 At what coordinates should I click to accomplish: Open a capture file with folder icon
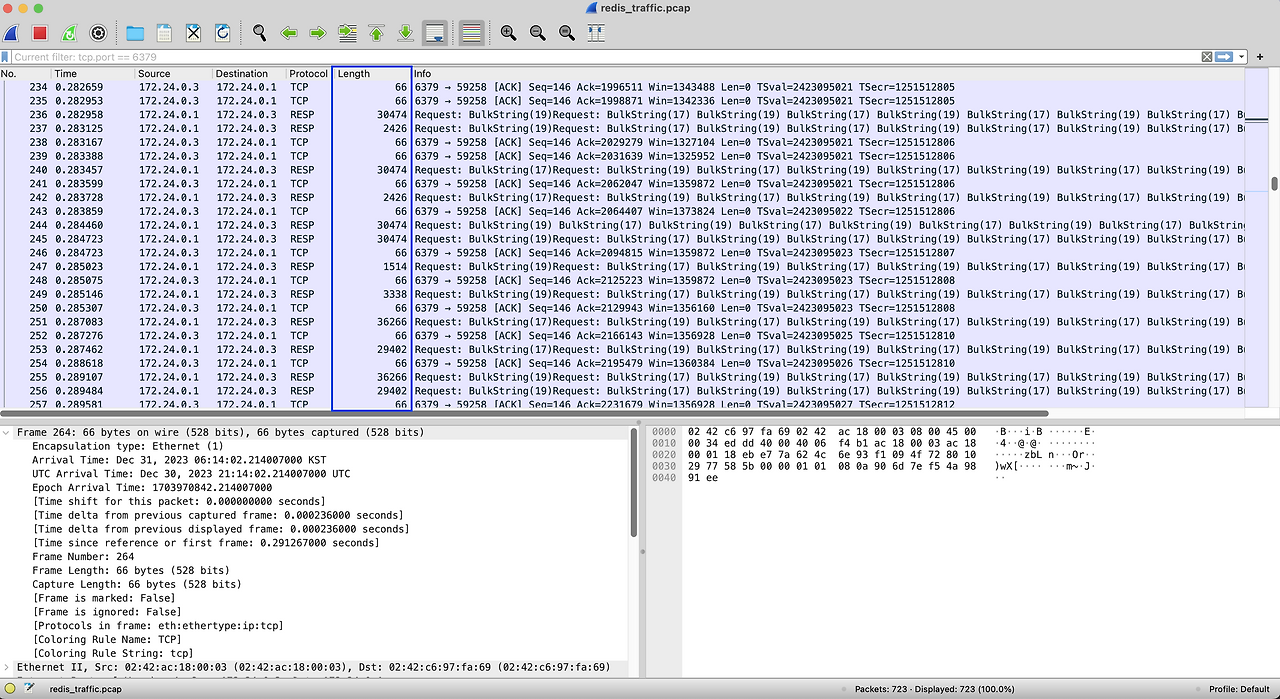click(x=134, y=33)
